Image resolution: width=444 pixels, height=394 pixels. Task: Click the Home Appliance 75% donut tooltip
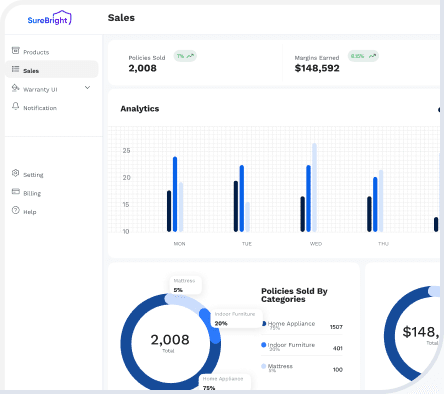[x=225, y=383]
